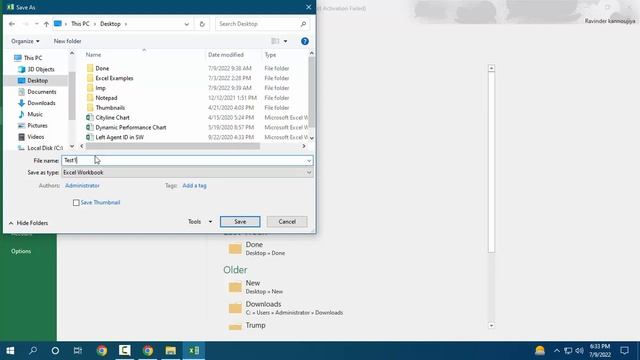Screen dimensions: 640x360
Task: Select the Done folder in file list
Action: pyautogui.click(x=102, y=68)
